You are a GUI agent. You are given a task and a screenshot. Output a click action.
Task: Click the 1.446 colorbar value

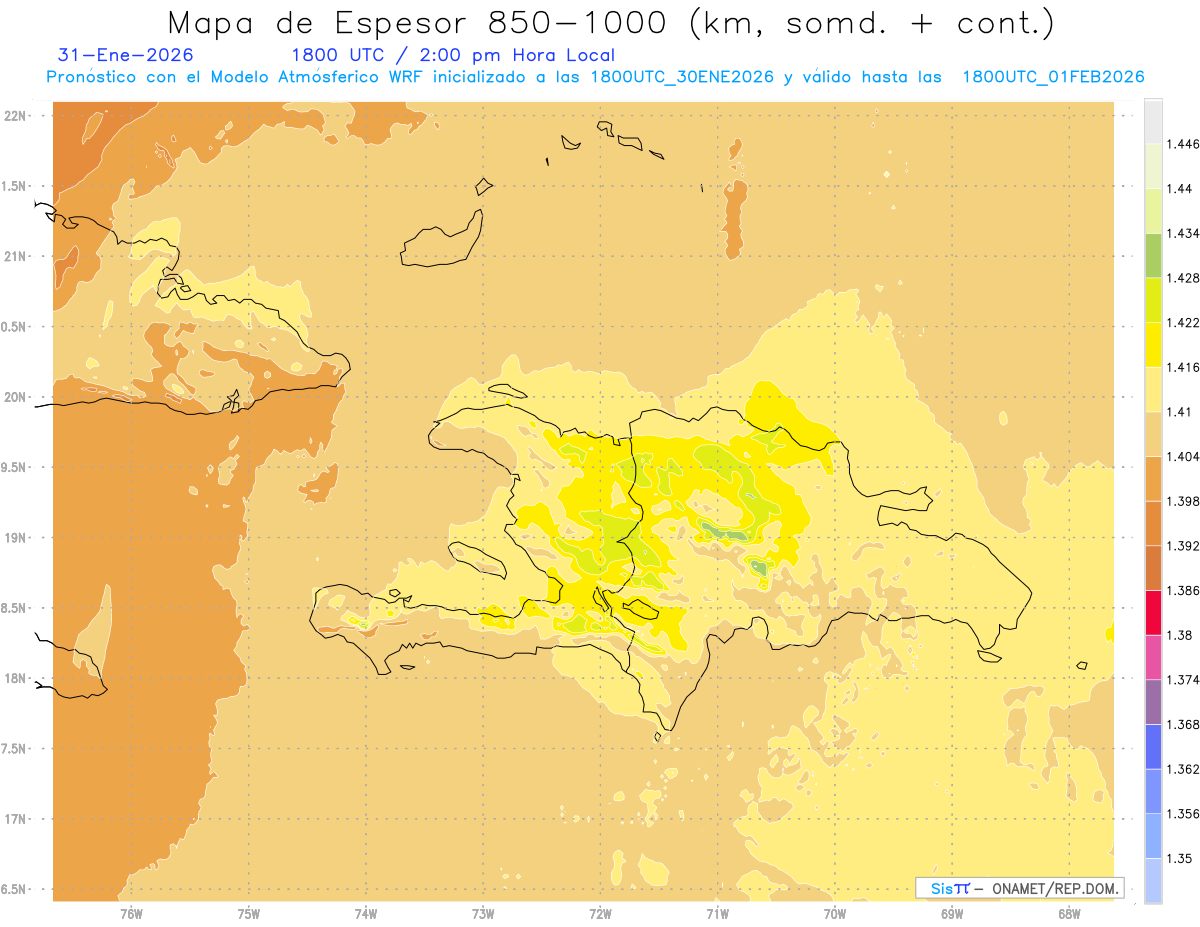point(1182,144)
